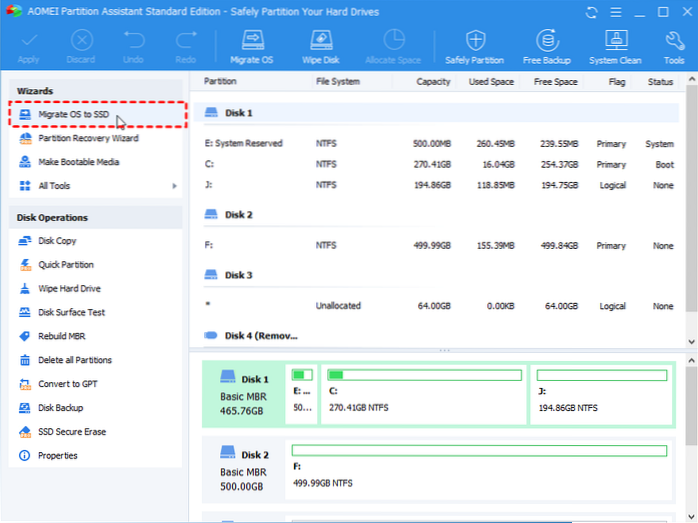Click the Apply toolbar button
Viewport: 698px width, 523px height.
(28, 46)
